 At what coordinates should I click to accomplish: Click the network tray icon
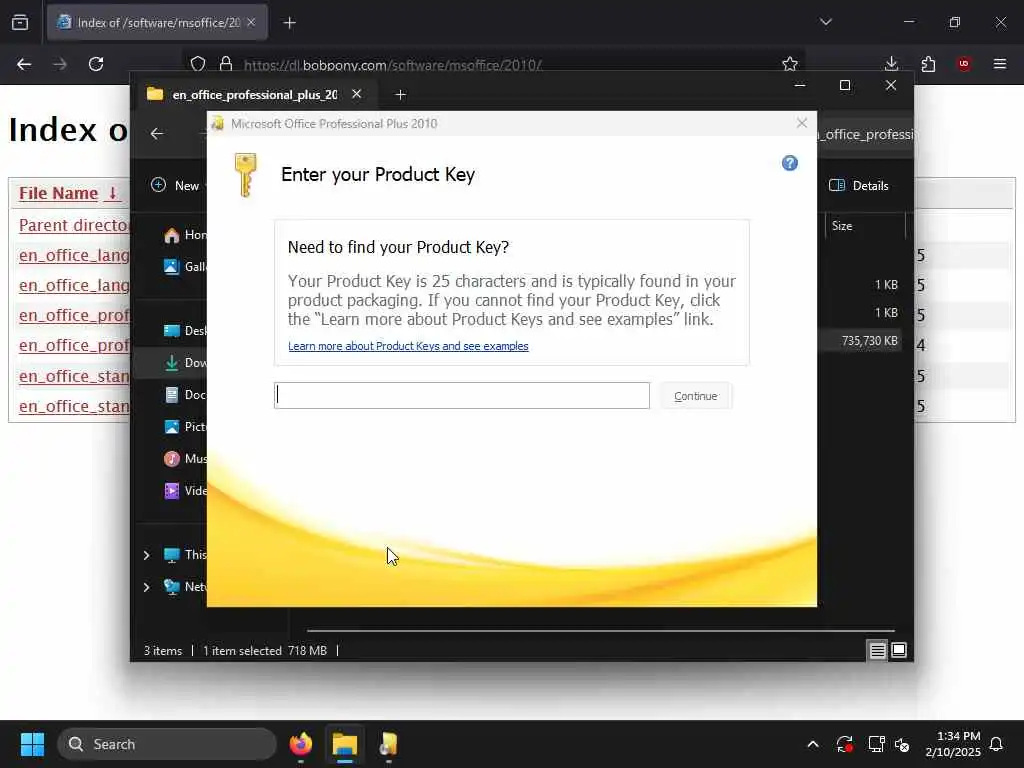pos(876,744)
